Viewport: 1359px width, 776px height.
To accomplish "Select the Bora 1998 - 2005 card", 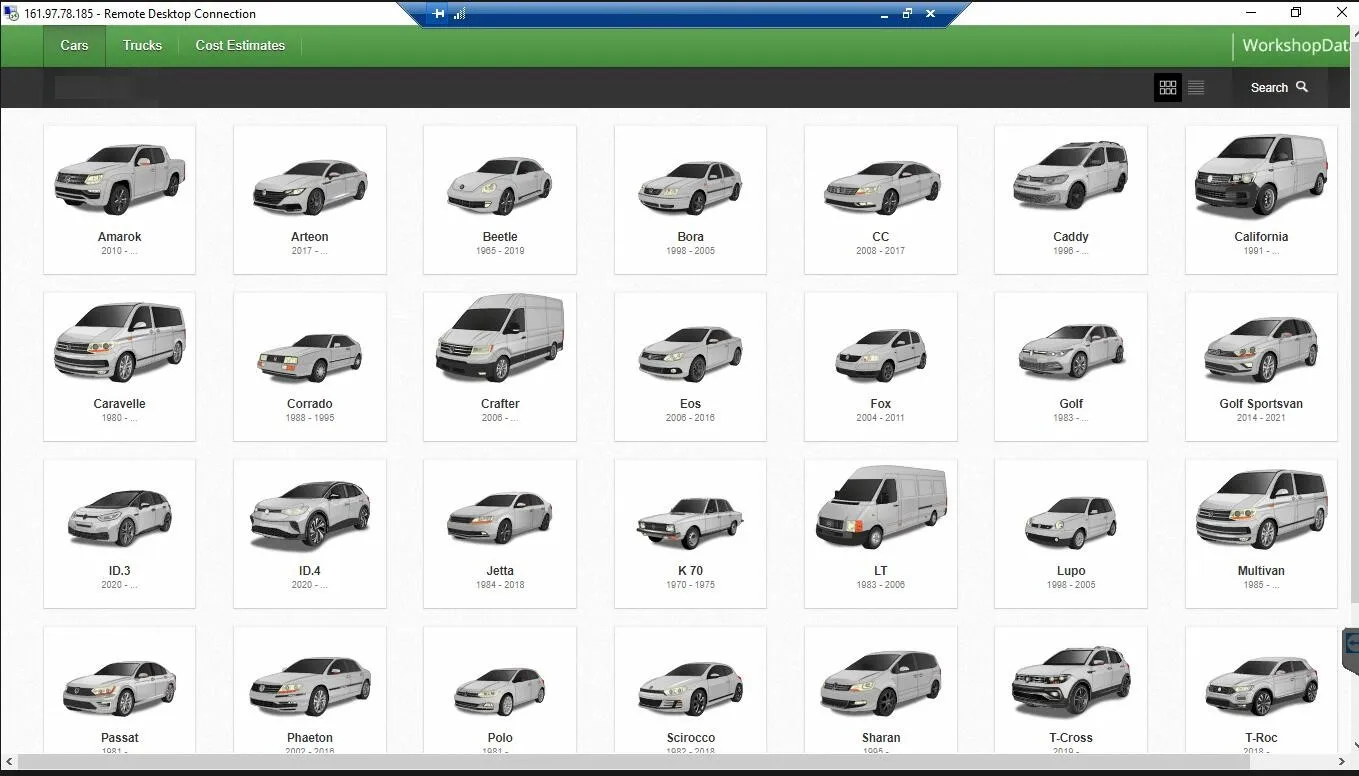I will point(690,199).
